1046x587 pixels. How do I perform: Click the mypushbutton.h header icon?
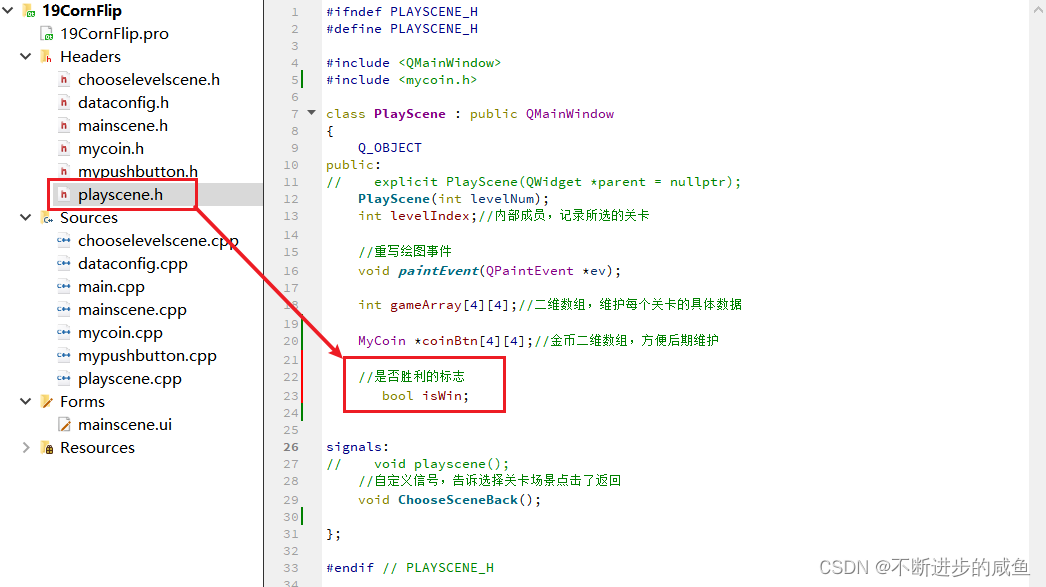pos(64,171)
